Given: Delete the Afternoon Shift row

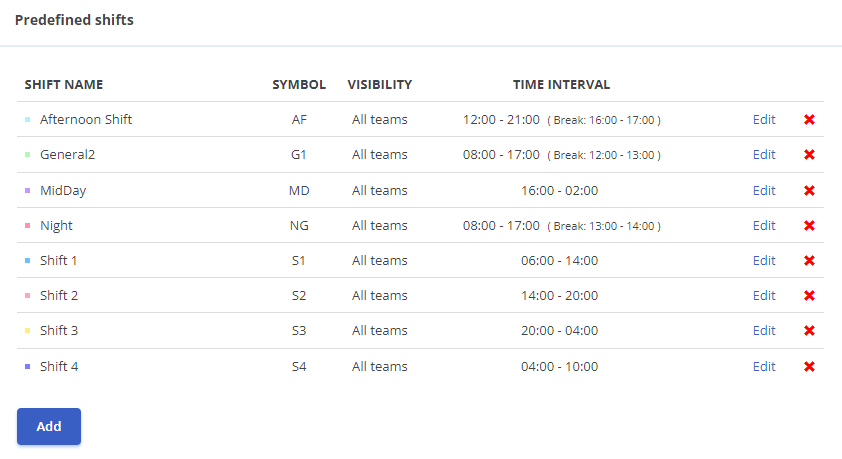Looking at the screenshot, I should [x=809, y=120].
